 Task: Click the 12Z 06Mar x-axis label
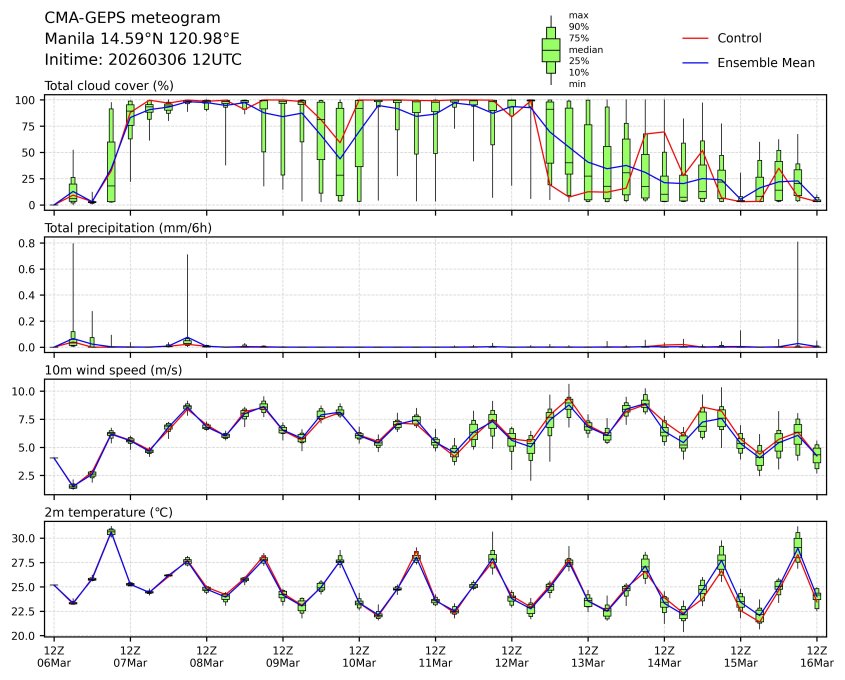pyautogui.click(x=54, y=656)
